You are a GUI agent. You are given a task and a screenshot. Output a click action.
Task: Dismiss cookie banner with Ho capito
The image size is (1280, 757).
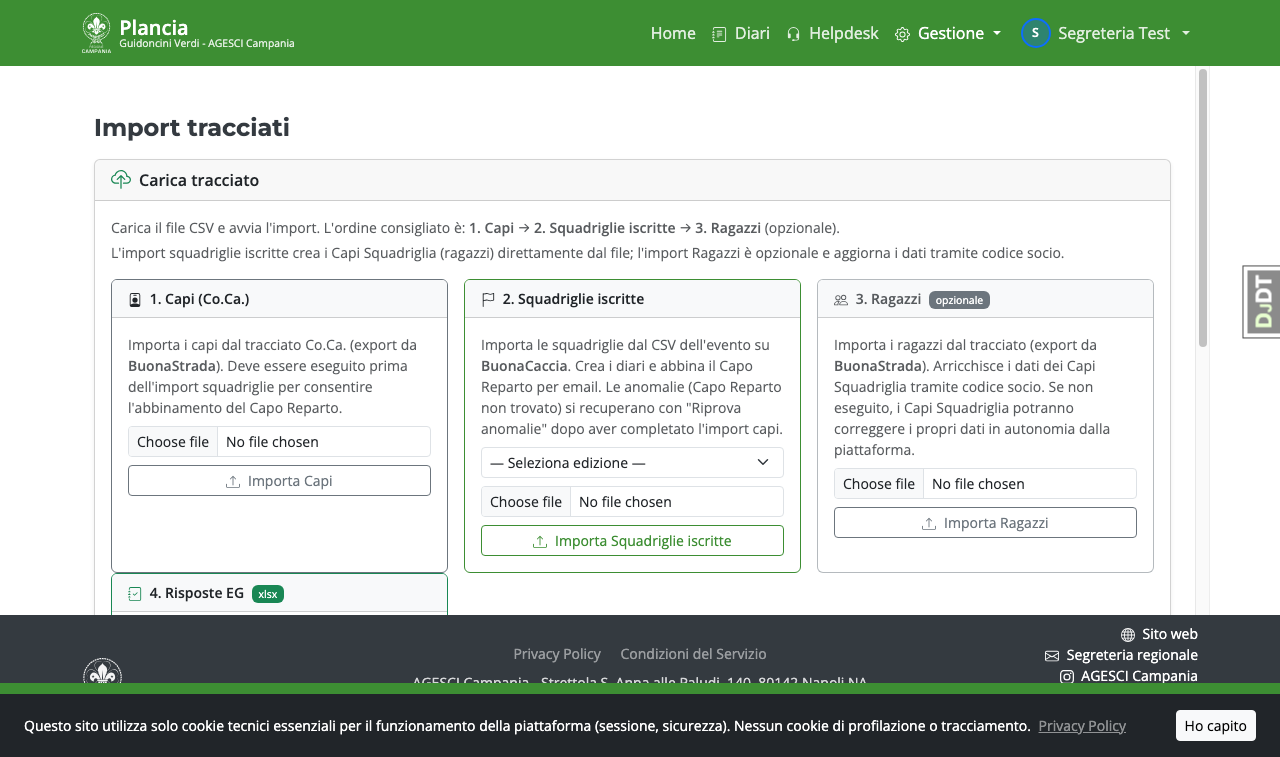click(1215, 726)
